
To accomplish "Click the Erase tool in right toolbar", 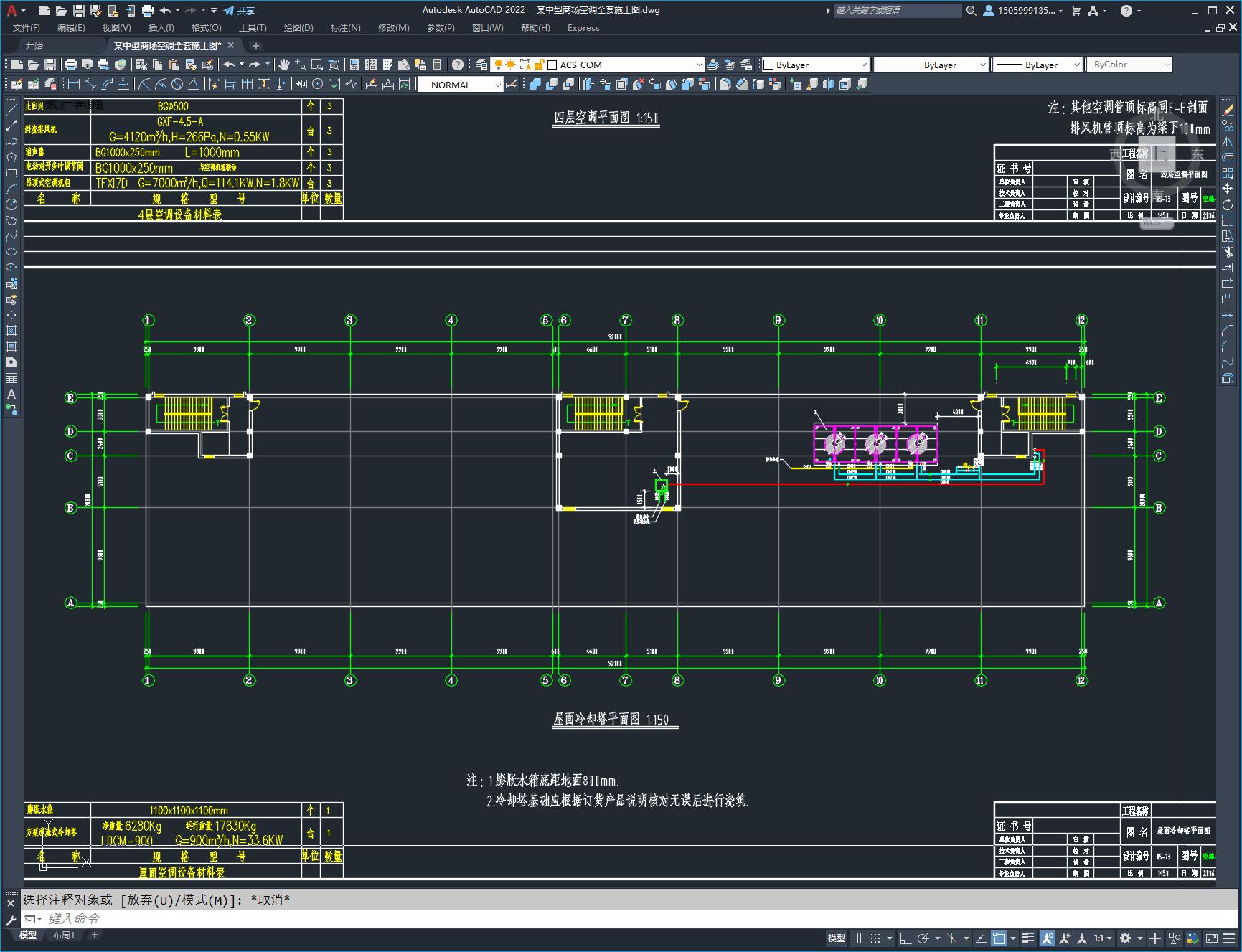I will (x=1228, y=109).
